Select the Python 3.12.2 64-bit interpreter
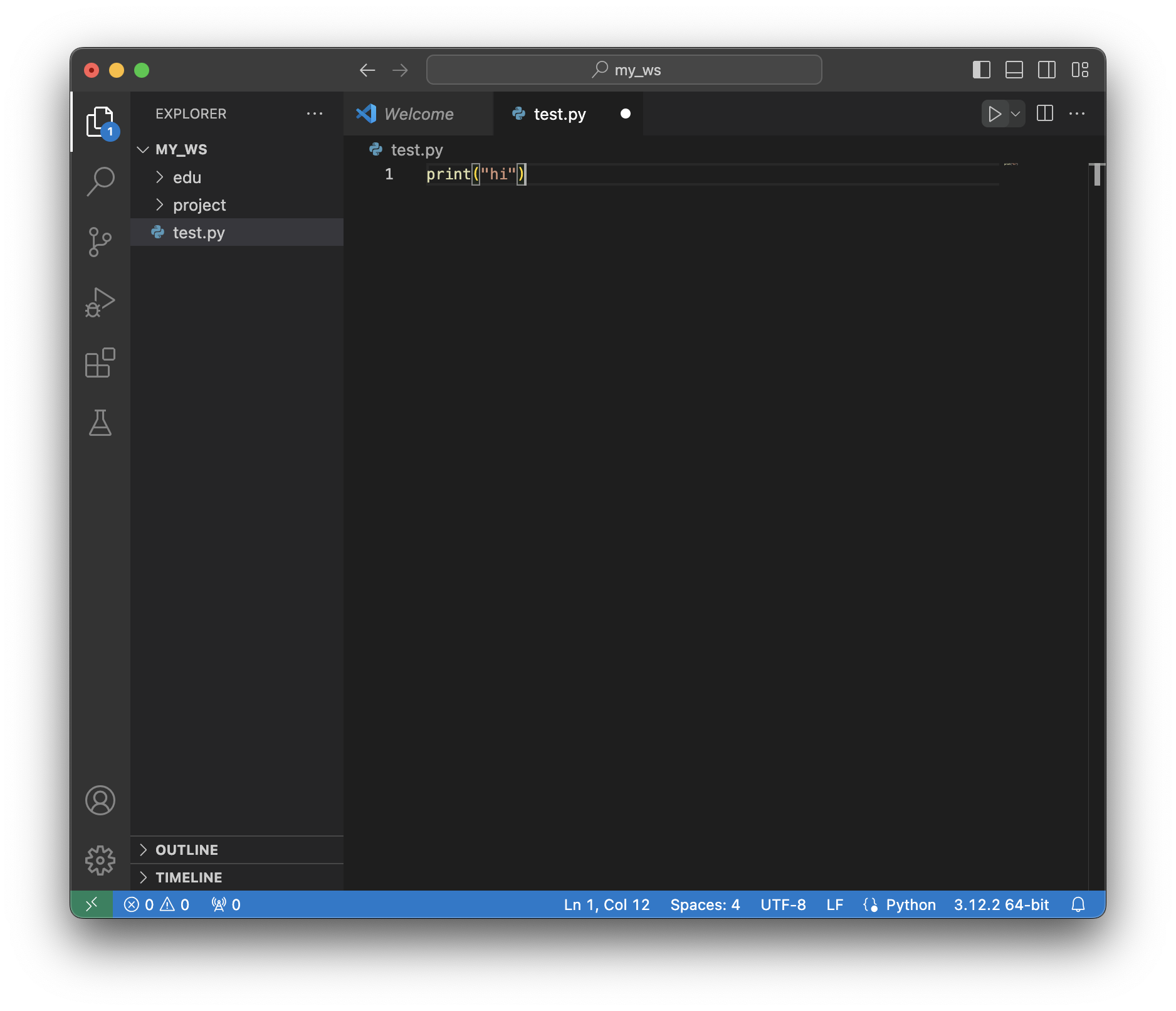This screenshot has height=1011, width=1176. click(1001, 904)
